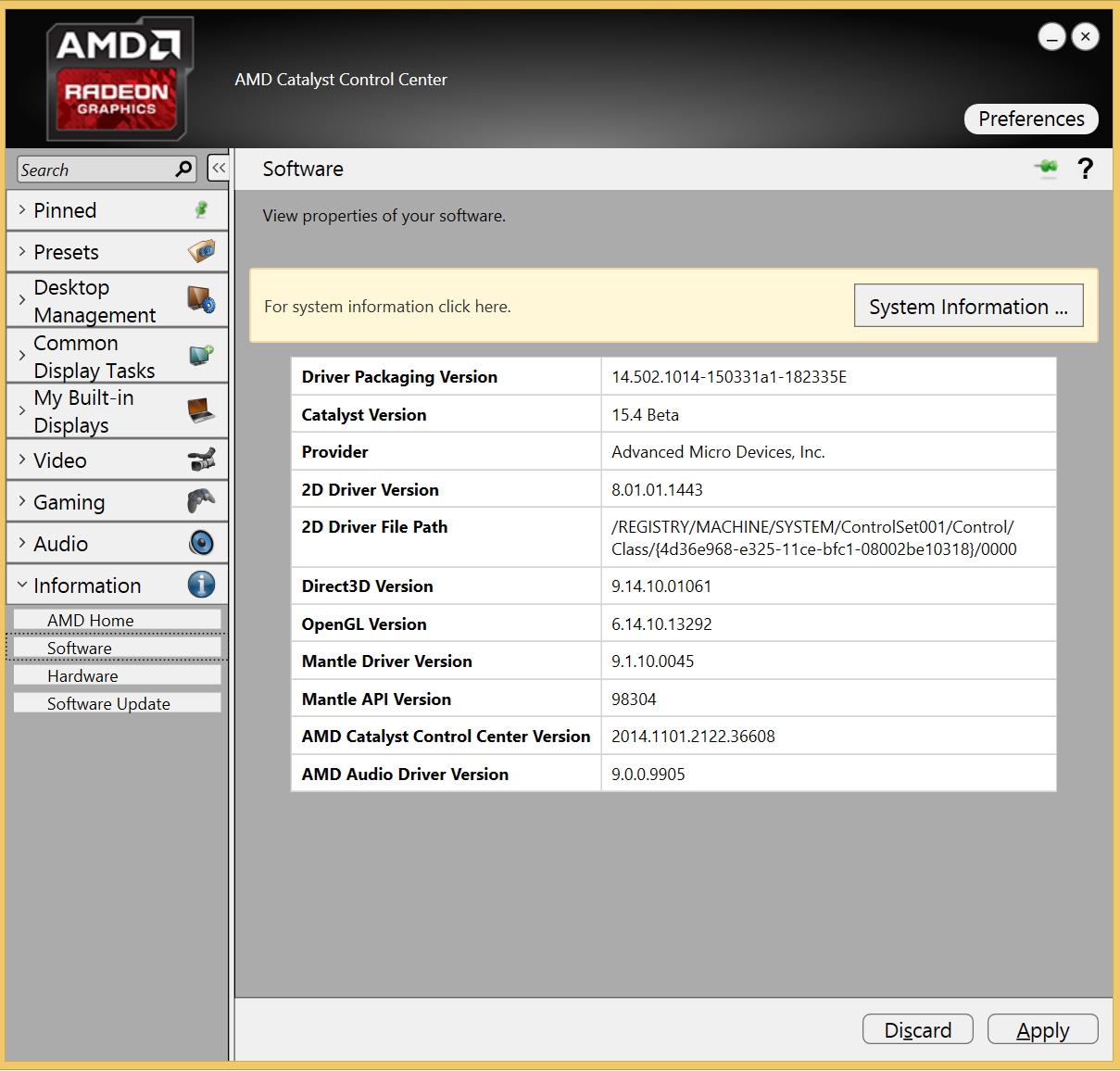Image resolution: width=1120 pixels, height=1071 pixels.
Task: Select the Software sidebar item
Action: pos(118,648)
